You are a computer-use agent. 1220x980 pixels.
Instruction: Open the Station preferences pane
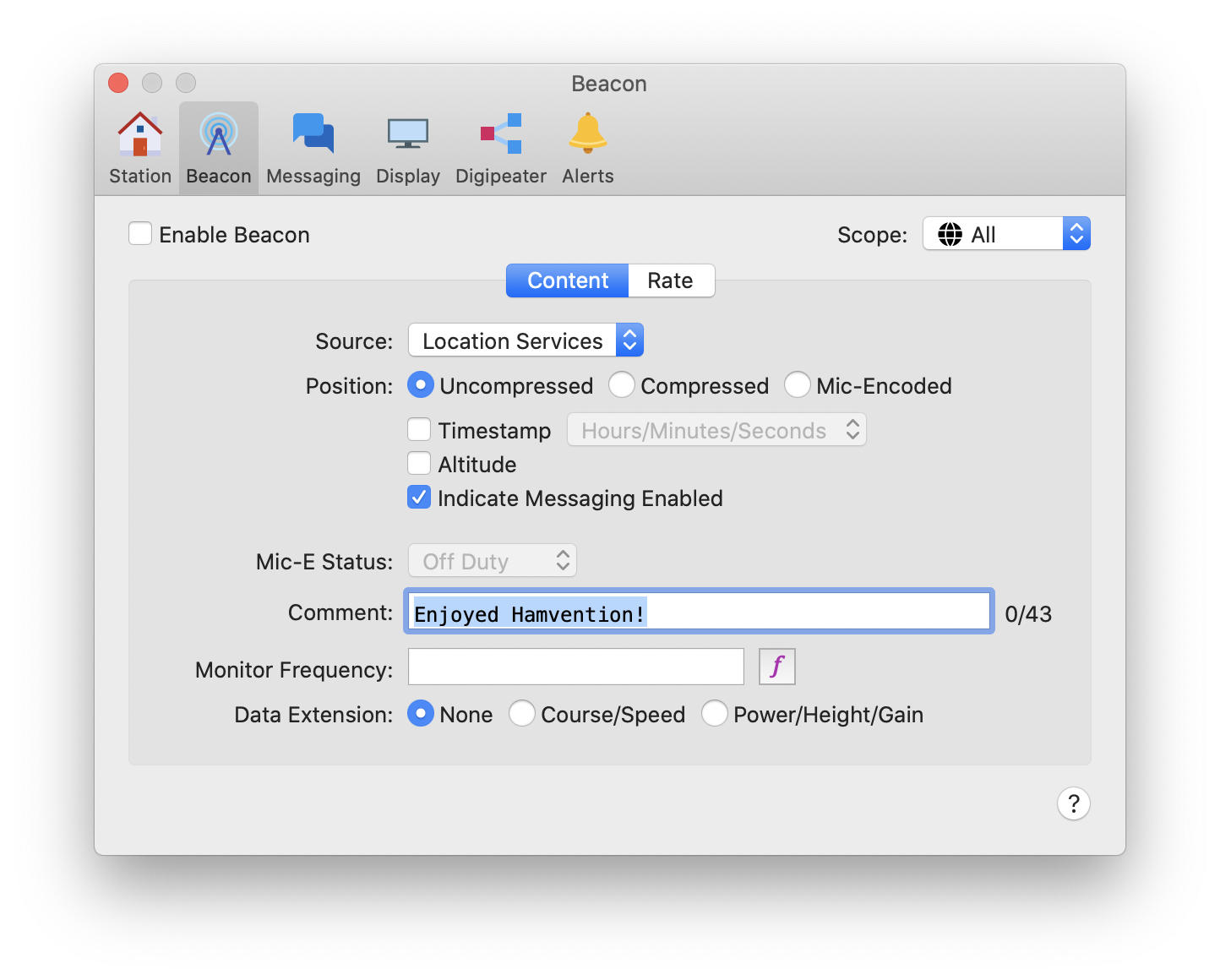[x=140, y=149]
